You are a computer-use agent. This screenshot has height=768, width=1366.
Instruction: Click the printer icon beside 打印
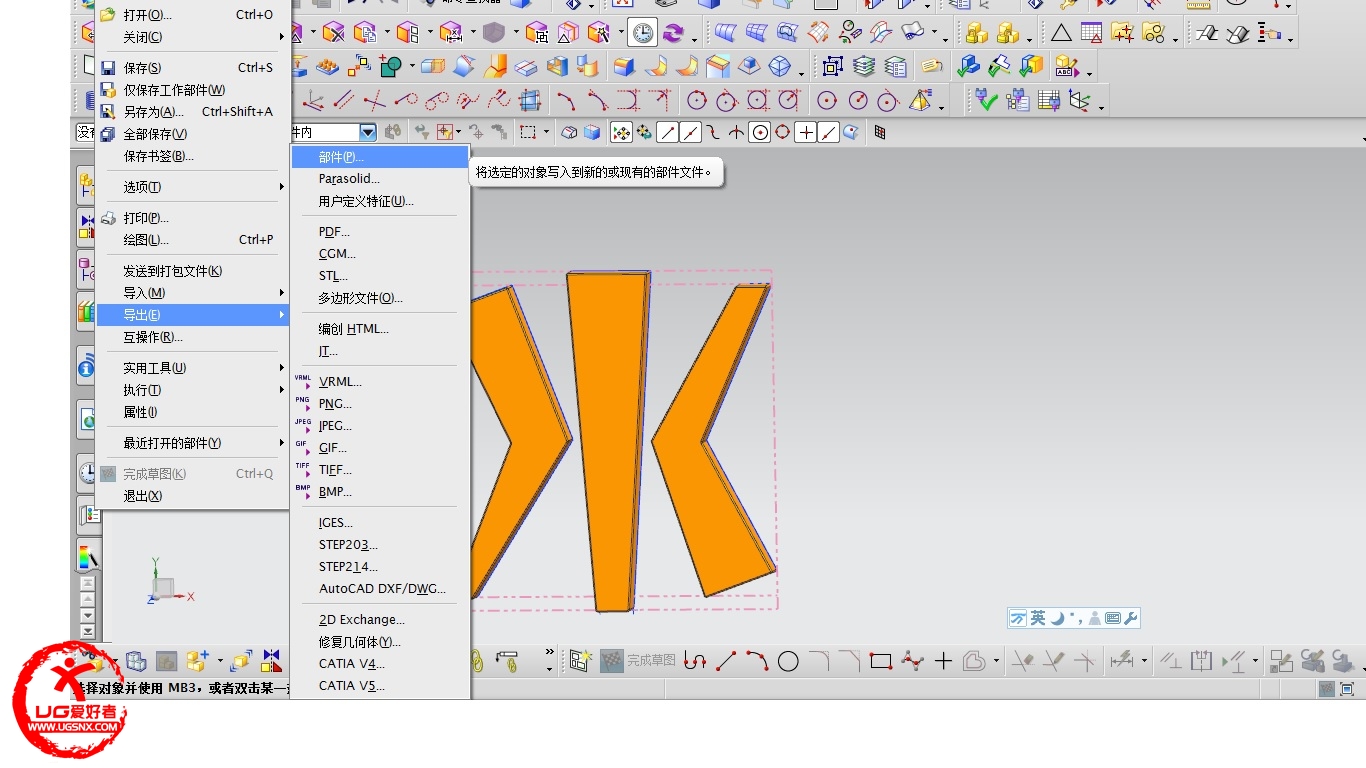[x=108, y=218]
